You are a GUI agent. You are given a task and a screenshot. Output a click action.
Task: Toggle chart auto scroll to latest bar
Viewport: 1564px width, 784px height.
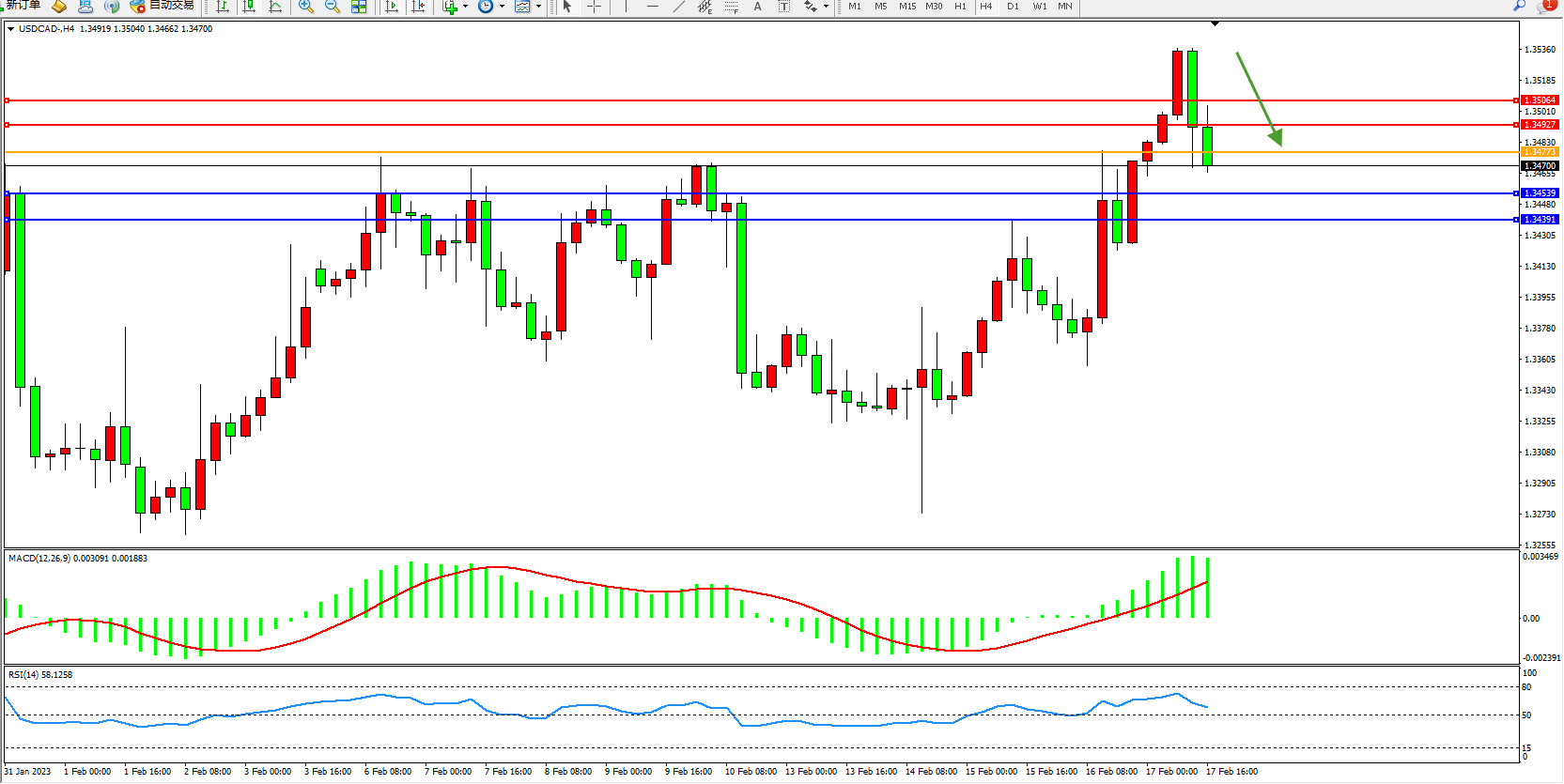(x=392, y=7)
